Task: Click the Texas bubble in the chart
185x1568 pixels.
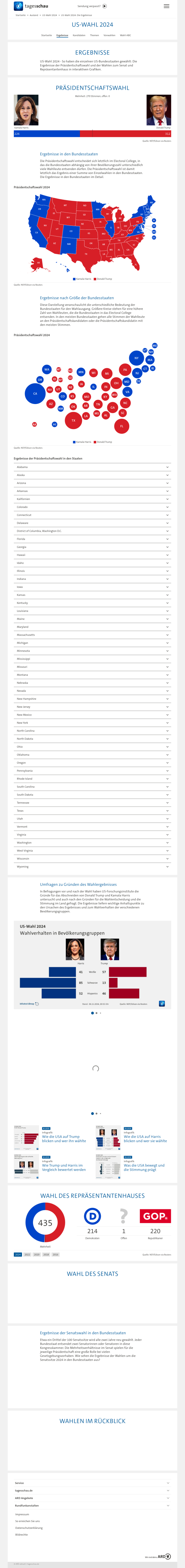Action: [74, 420]
